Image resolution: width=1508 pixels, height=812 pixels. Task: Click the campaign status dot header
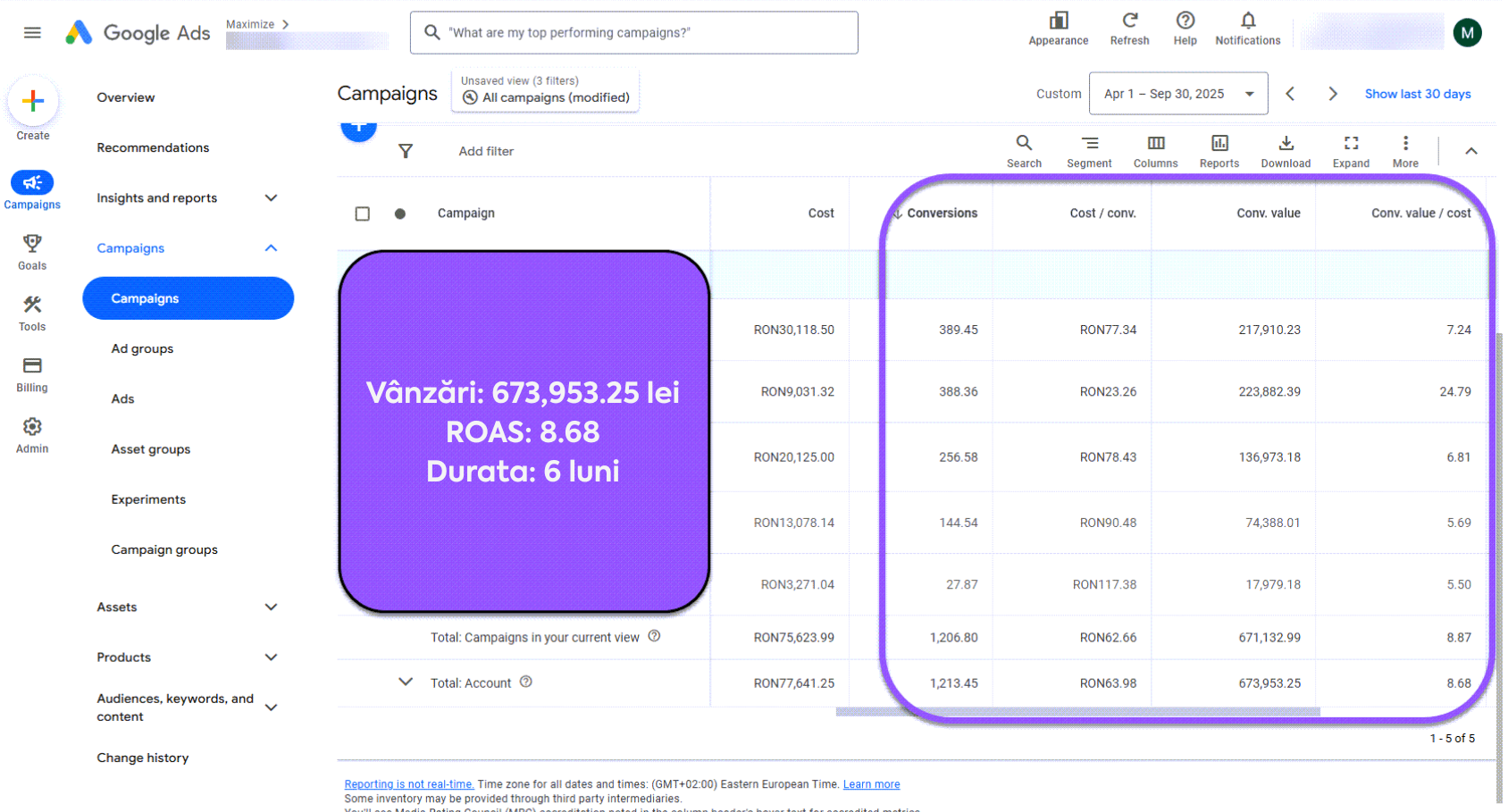tap(400, 213)
